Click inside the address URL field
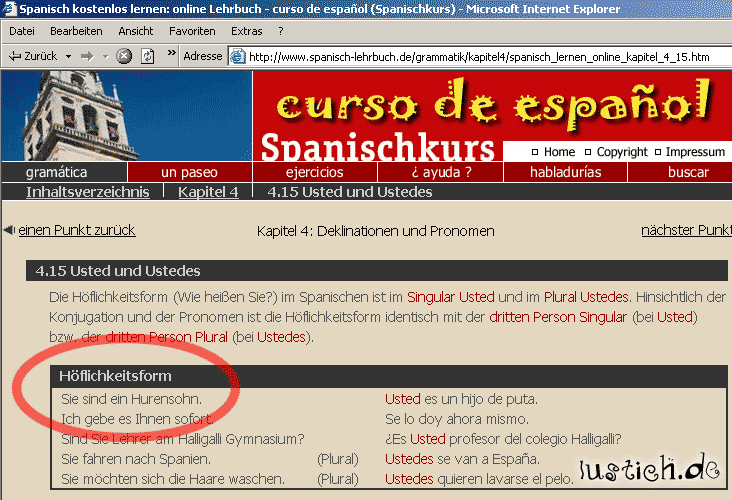The height and width of the screenshot is (500, 732). tap(480, 56)
